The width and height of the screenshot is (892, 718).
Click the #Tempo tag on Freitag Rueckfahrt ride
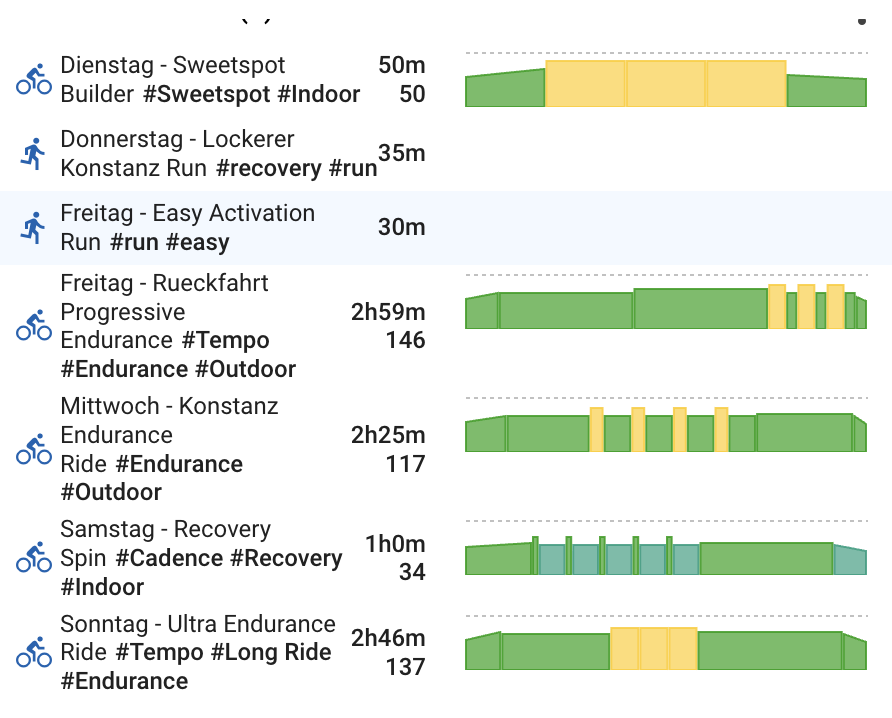point(225,341)
